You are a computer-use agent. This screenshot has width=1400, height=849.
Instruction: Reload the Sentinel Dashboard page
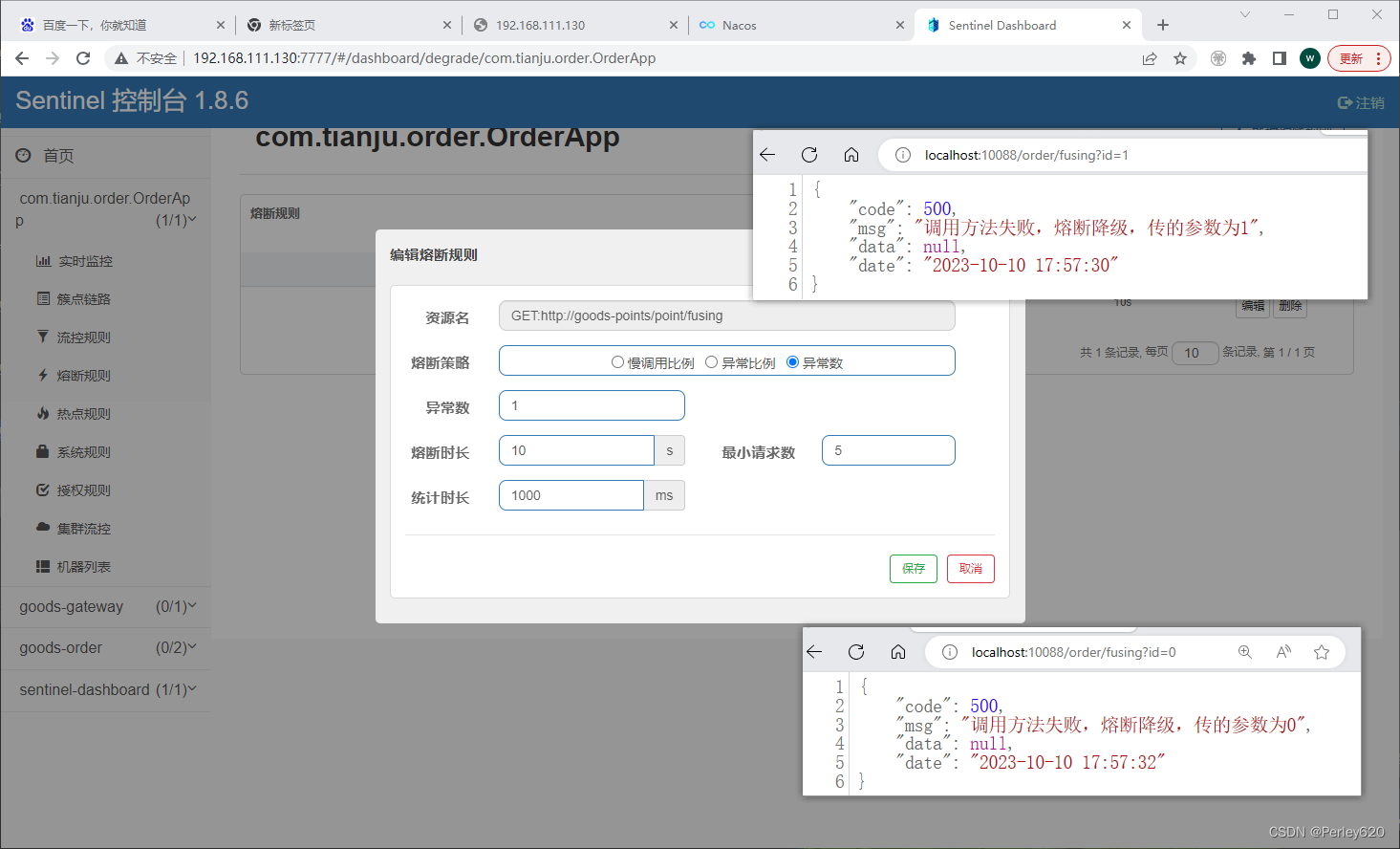83,58
